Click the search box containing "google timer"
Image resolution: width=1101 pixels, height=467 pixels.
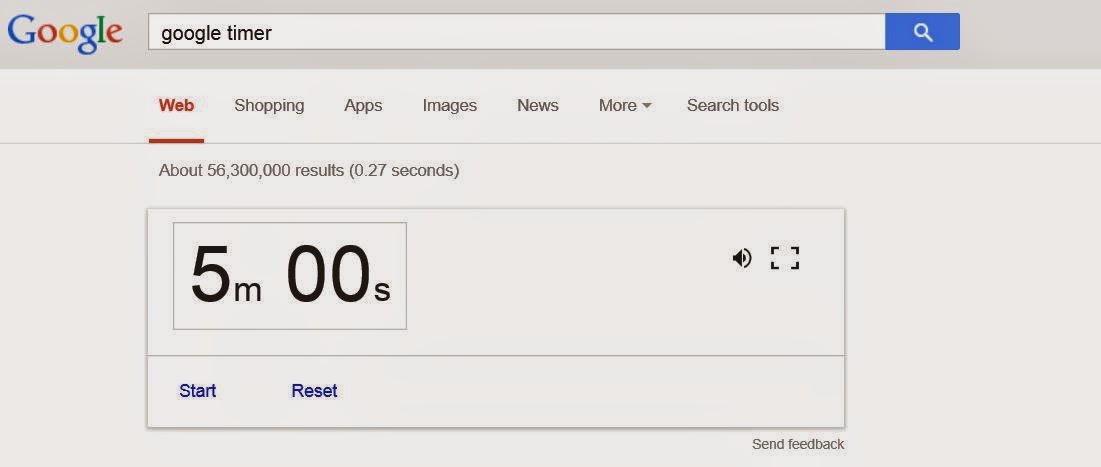click(x=516, y=32)
